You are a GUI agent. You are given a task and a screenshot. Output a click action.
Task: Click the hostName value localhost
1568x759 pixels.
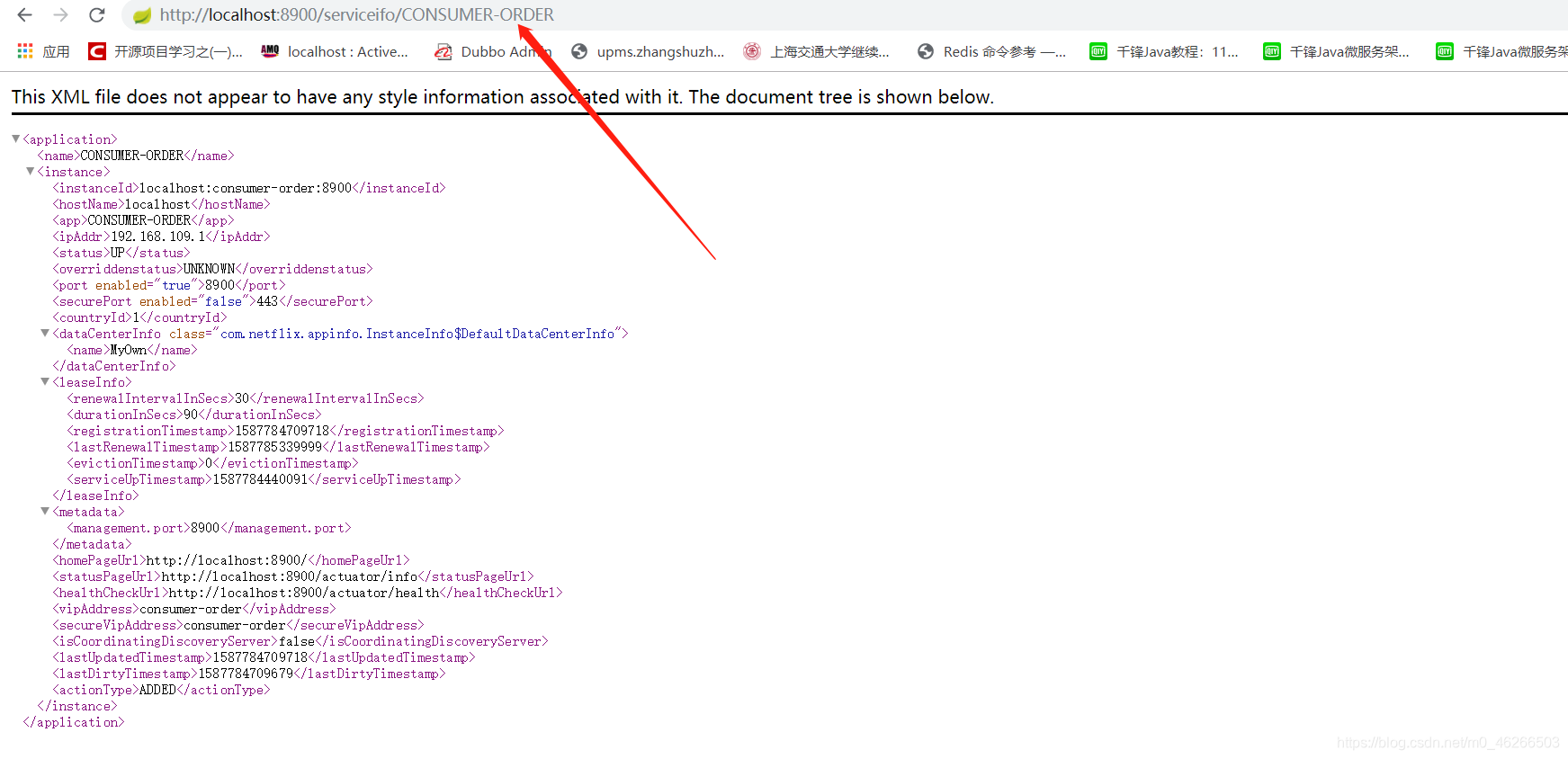coord(157,204)
